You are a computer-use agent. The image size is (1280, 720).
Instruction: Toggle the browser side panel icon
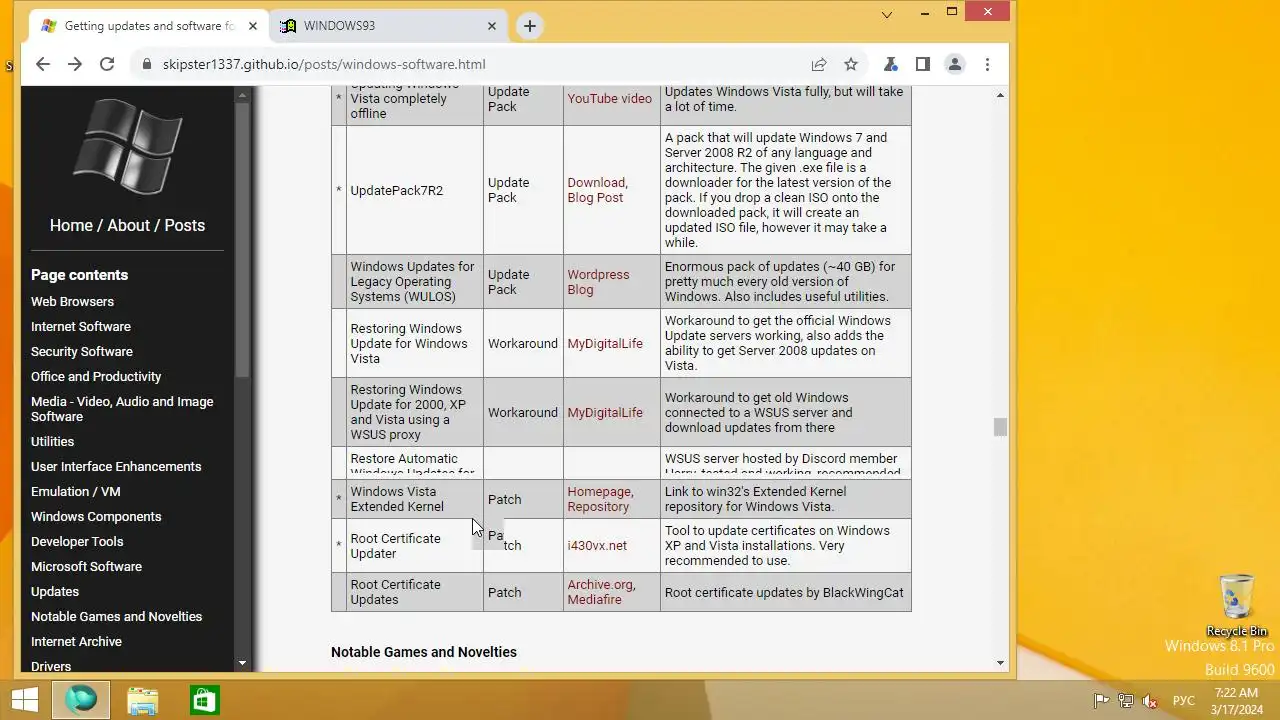[923, 64]
